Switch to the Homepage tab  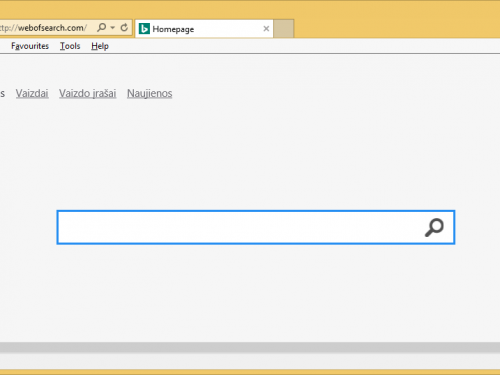204,29
